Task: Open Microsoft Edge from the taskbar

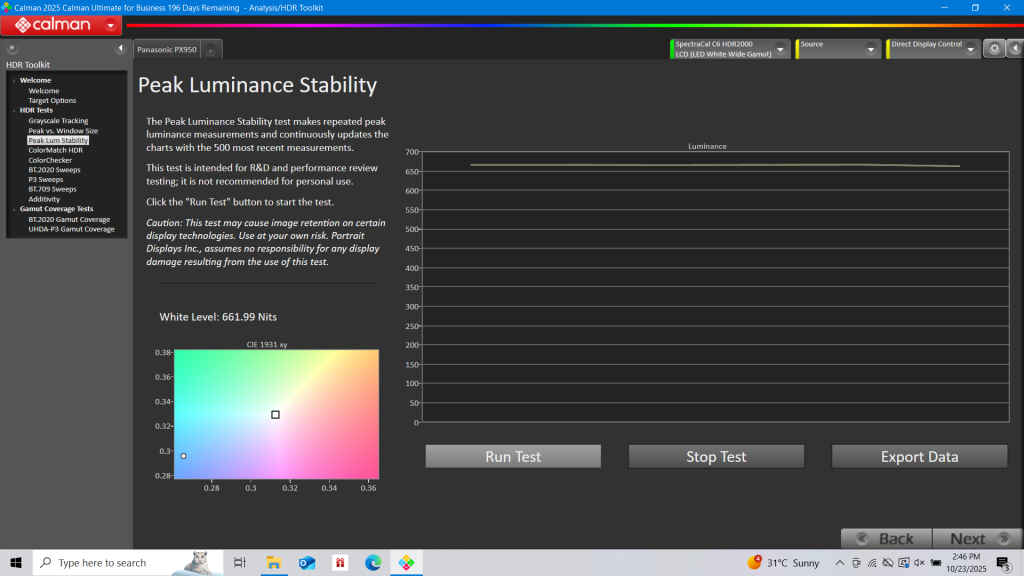Action: tap(373, 563)
